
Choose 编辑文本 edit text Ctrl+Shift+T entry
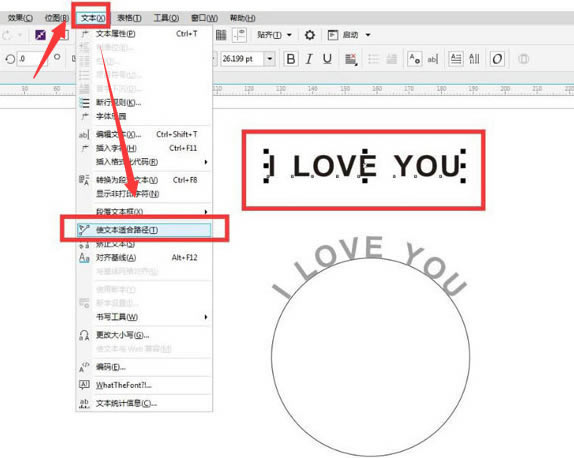tap(144, 134)
